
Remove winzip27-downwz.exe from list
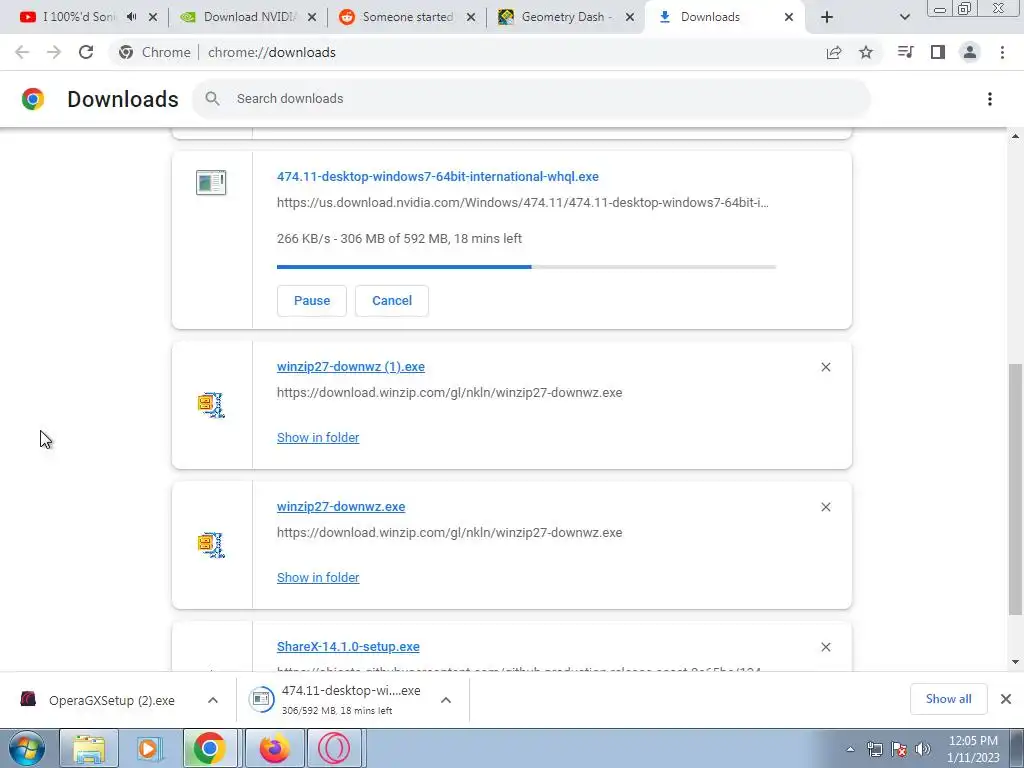825,507
